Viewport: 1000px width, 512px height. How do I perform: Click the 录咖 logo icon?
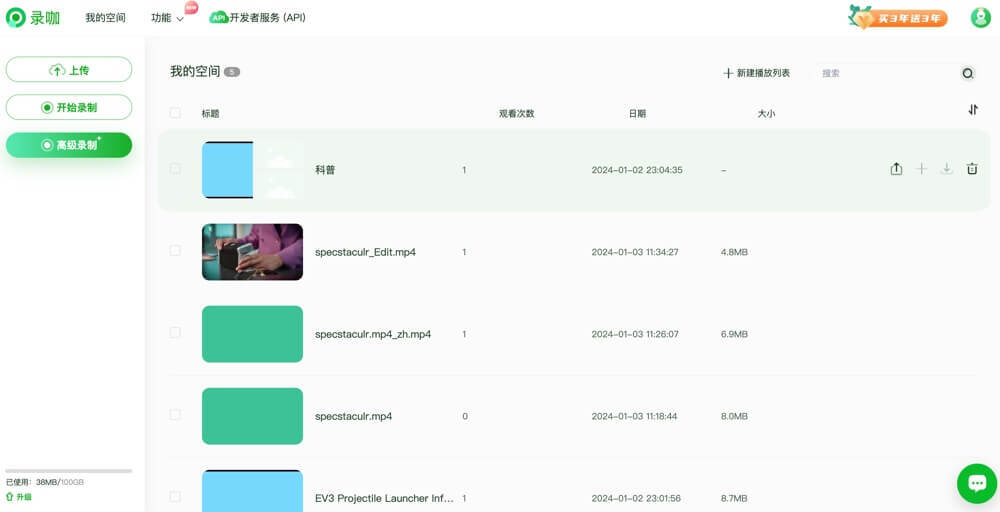(x=15, y=18)
